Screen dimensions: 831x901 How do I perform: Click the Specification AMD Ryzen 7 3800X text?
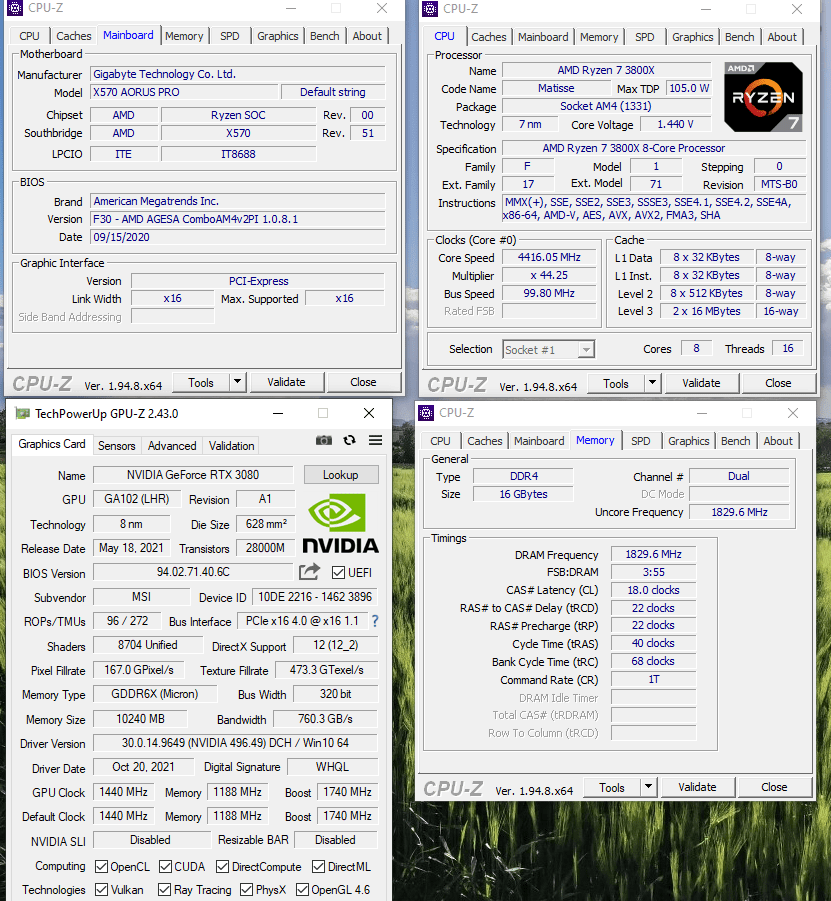[x=634, y=148]
